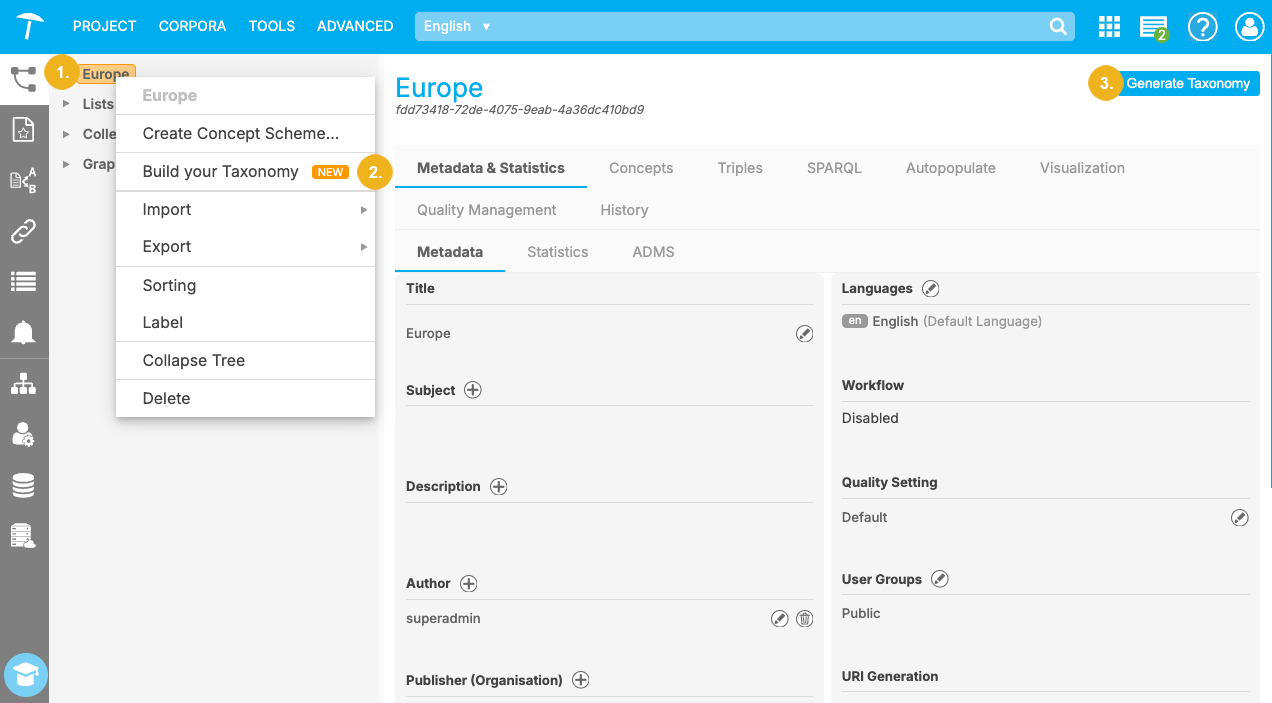Click the search magnifier icon
Image resolution: width=1272 pixels, height=703 pixels.
click(1057, 27)
